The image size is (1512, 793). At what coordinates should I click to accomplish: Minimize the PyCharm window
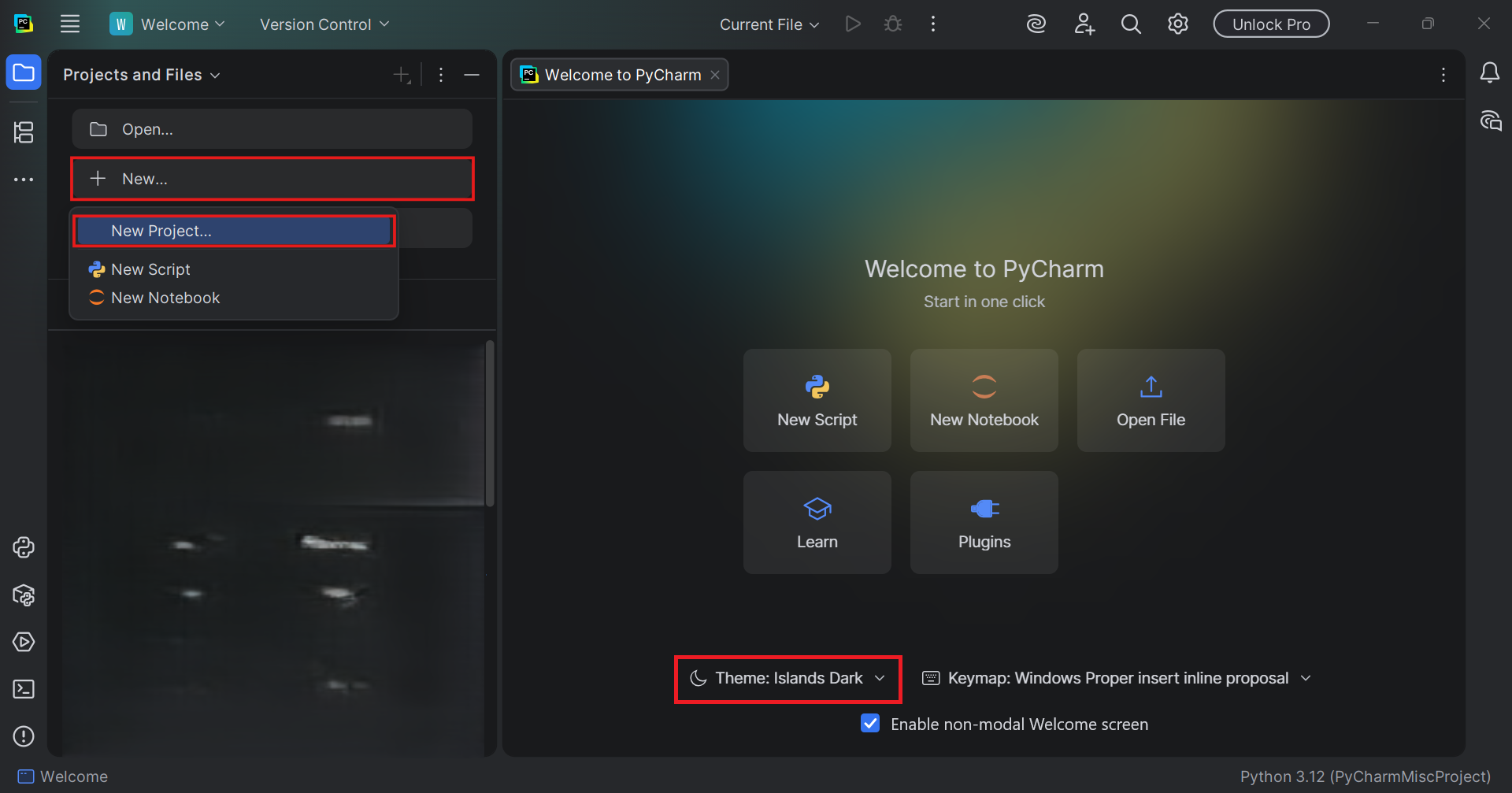click(1373, 24)
